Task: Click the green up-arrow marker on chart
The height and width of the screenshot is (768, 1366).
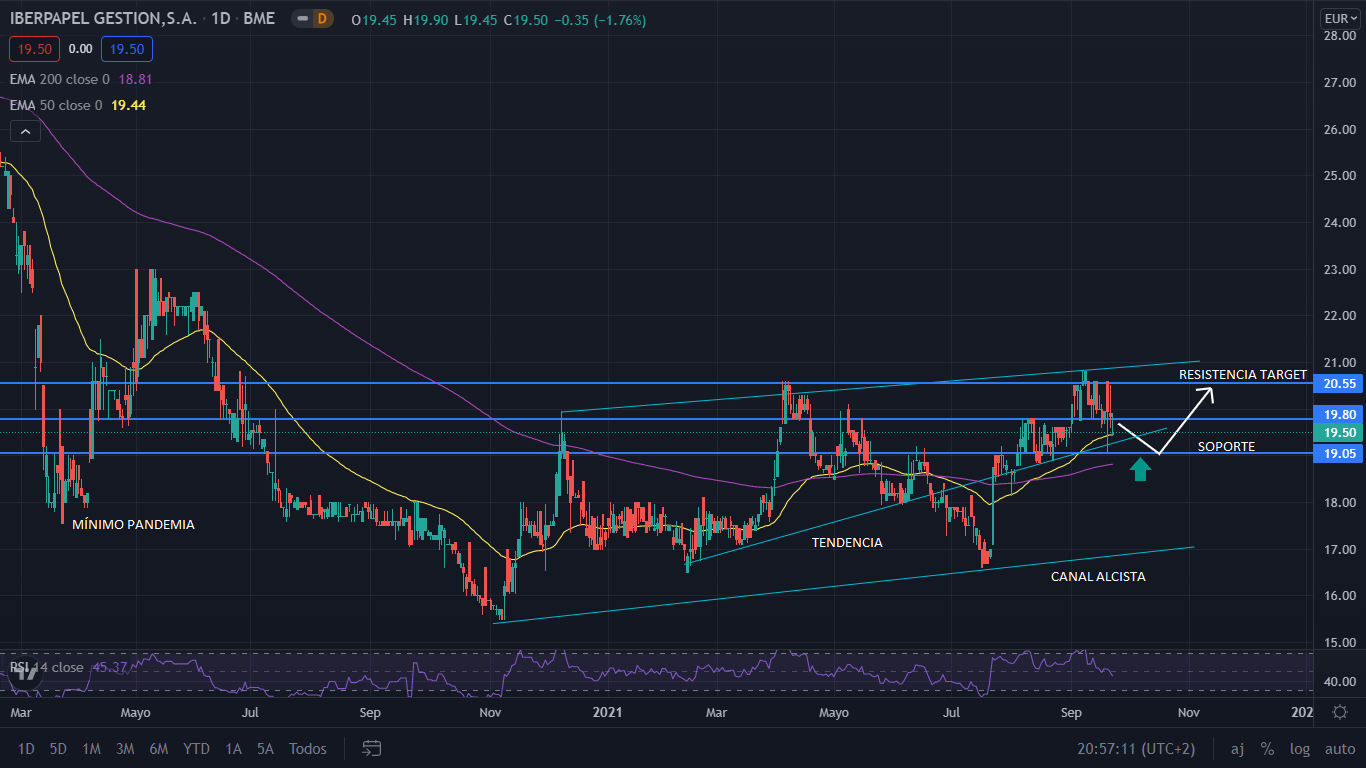Action: (x=1139, y=469)
